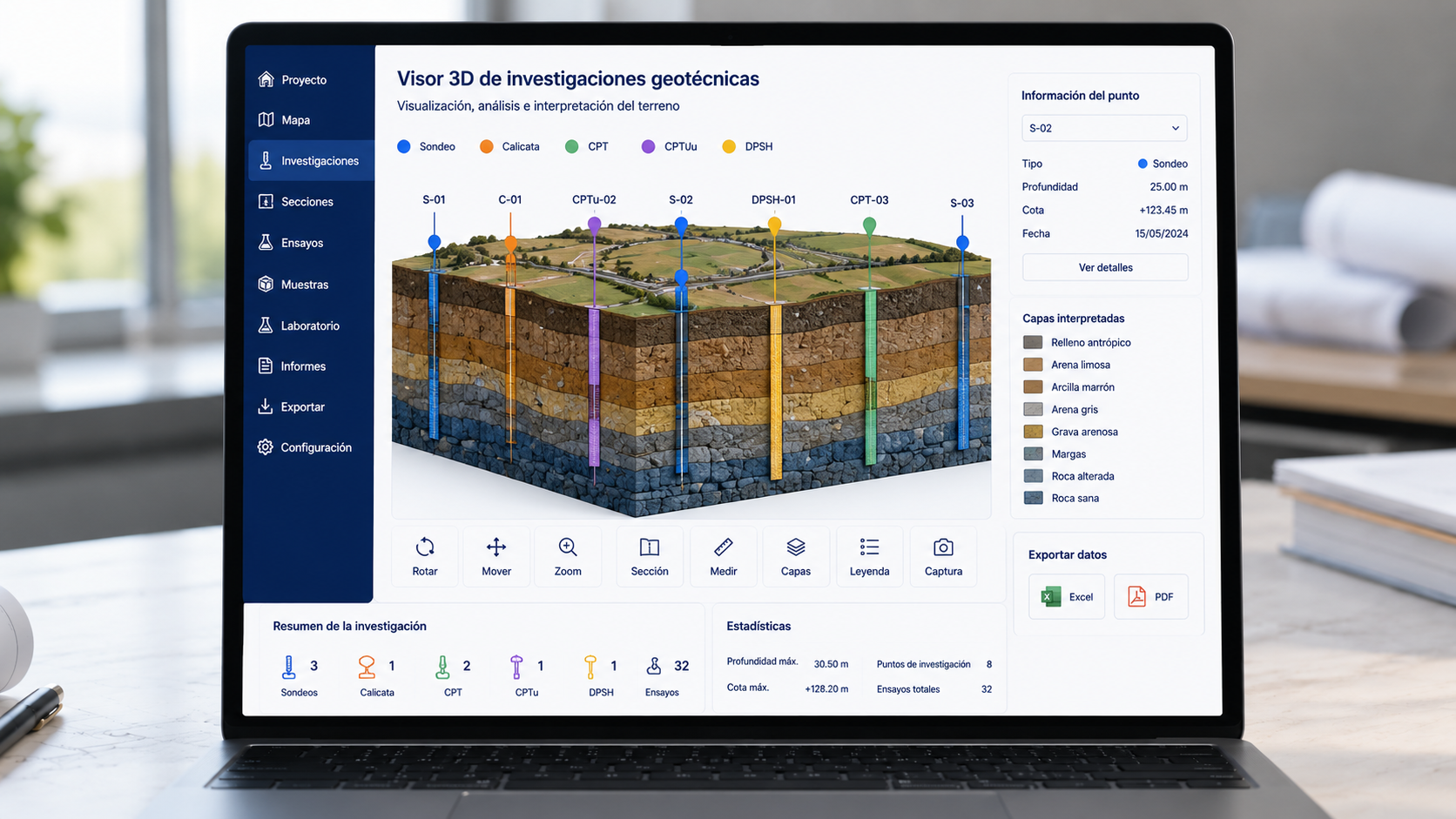This screenshot has height=819, width=1456.
Task: Click the Sondeos summary icon
Action: coord(289,667)
